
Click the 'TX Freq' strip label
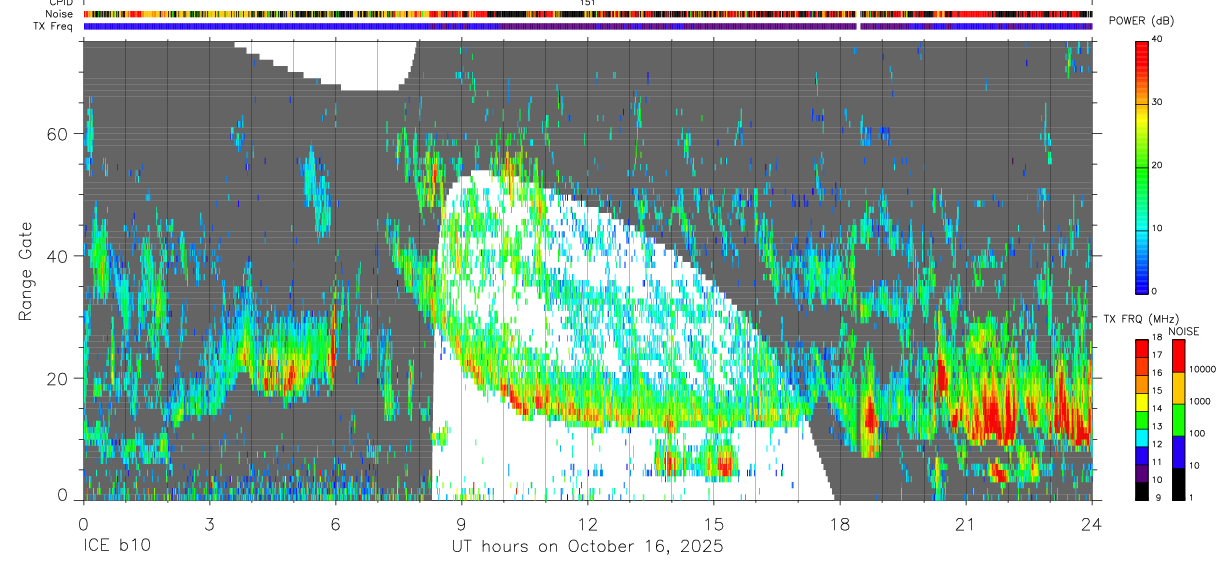pyautogui.click(x=54, y=26)
